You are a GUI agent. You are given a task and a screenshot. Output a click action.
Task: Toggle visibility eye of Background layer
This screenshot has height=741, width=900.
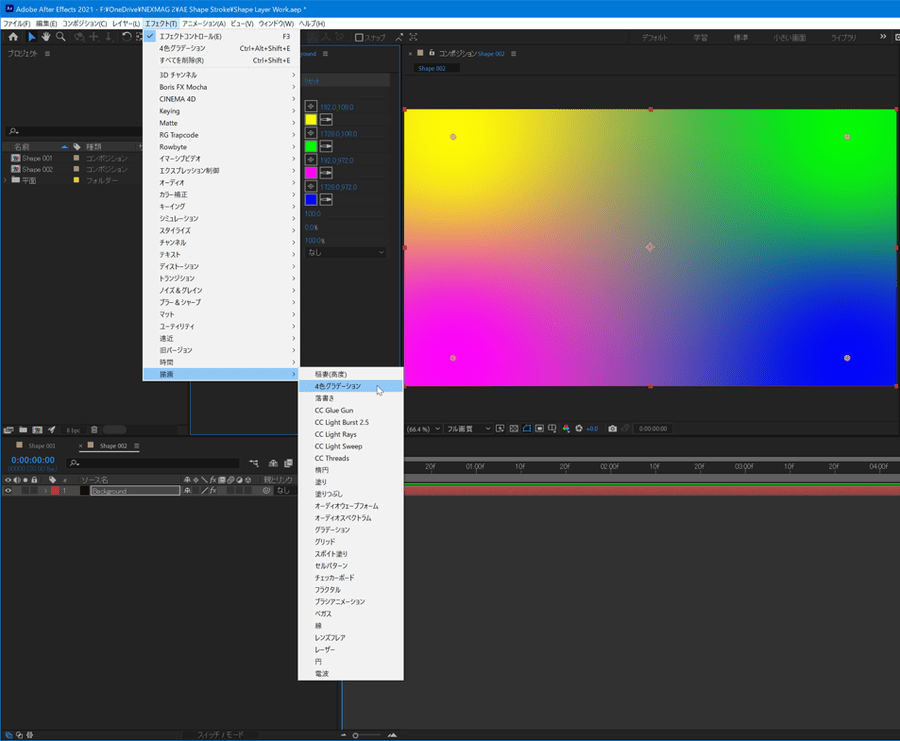coord(9,491)
